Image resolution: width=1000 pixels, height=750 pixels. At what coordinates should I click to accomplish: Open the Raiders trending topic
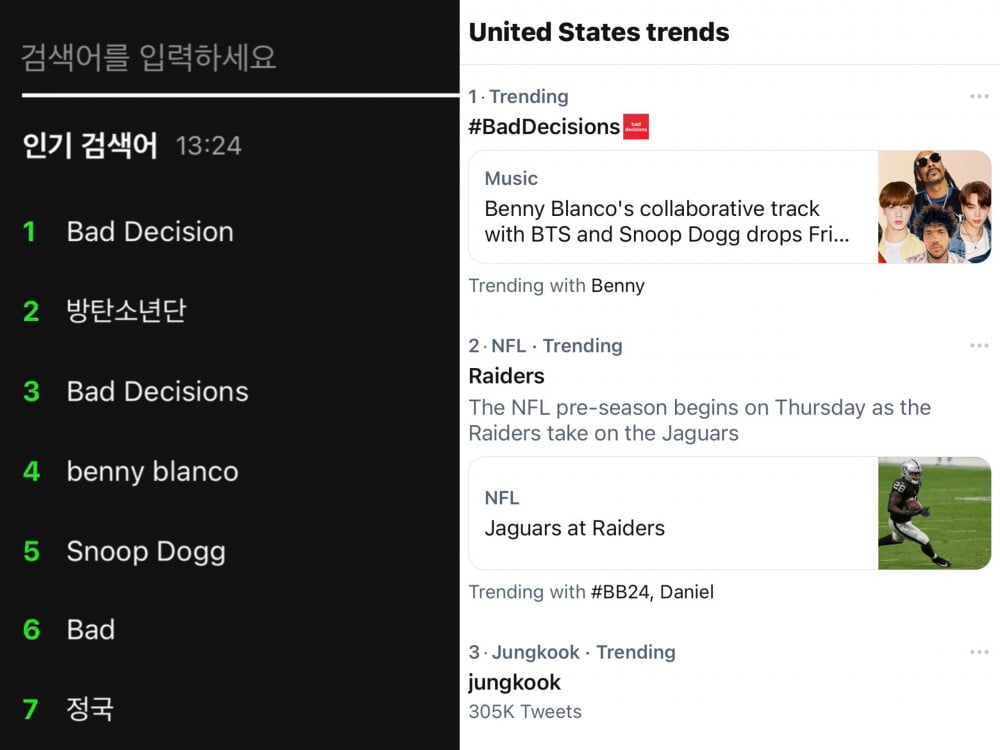pyautogui.click(x=506, y=376)
